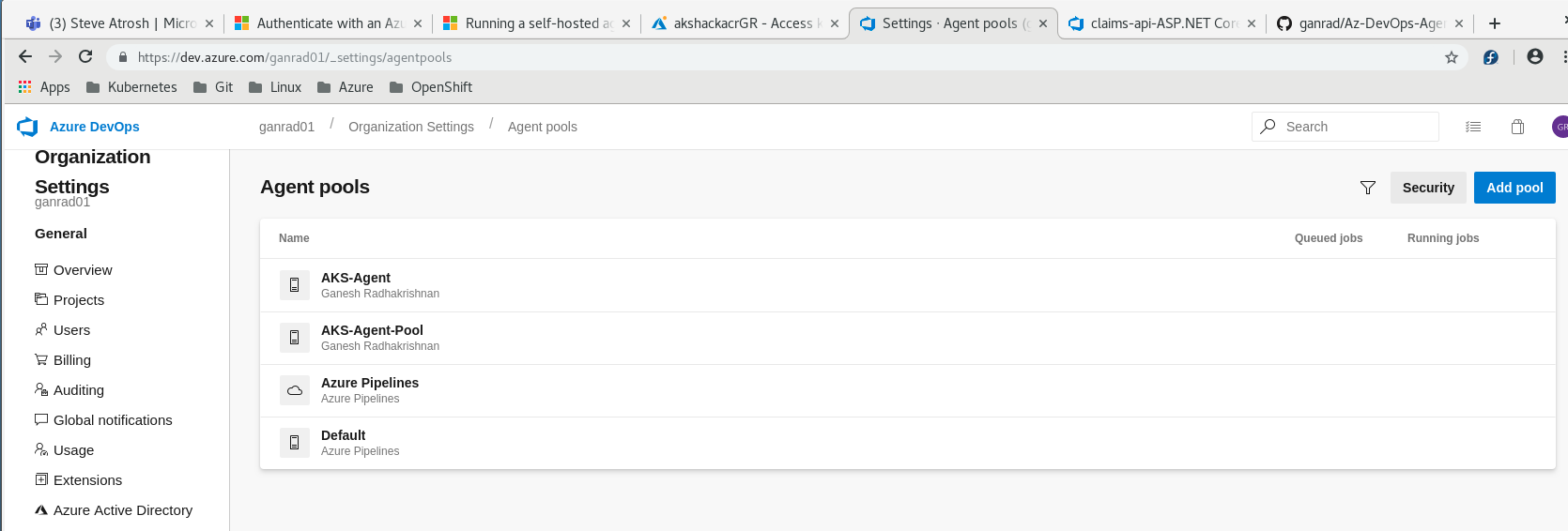Select Billing in the settings sidebar
The image size is (1568, 531).
click(x=72, y=360)
